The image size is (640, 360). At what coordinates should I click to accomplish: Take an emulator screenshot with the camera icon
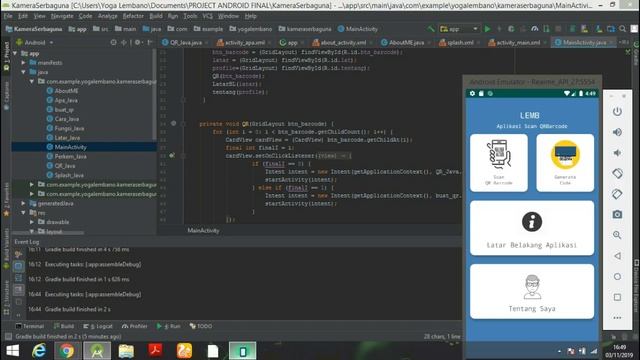617,214
